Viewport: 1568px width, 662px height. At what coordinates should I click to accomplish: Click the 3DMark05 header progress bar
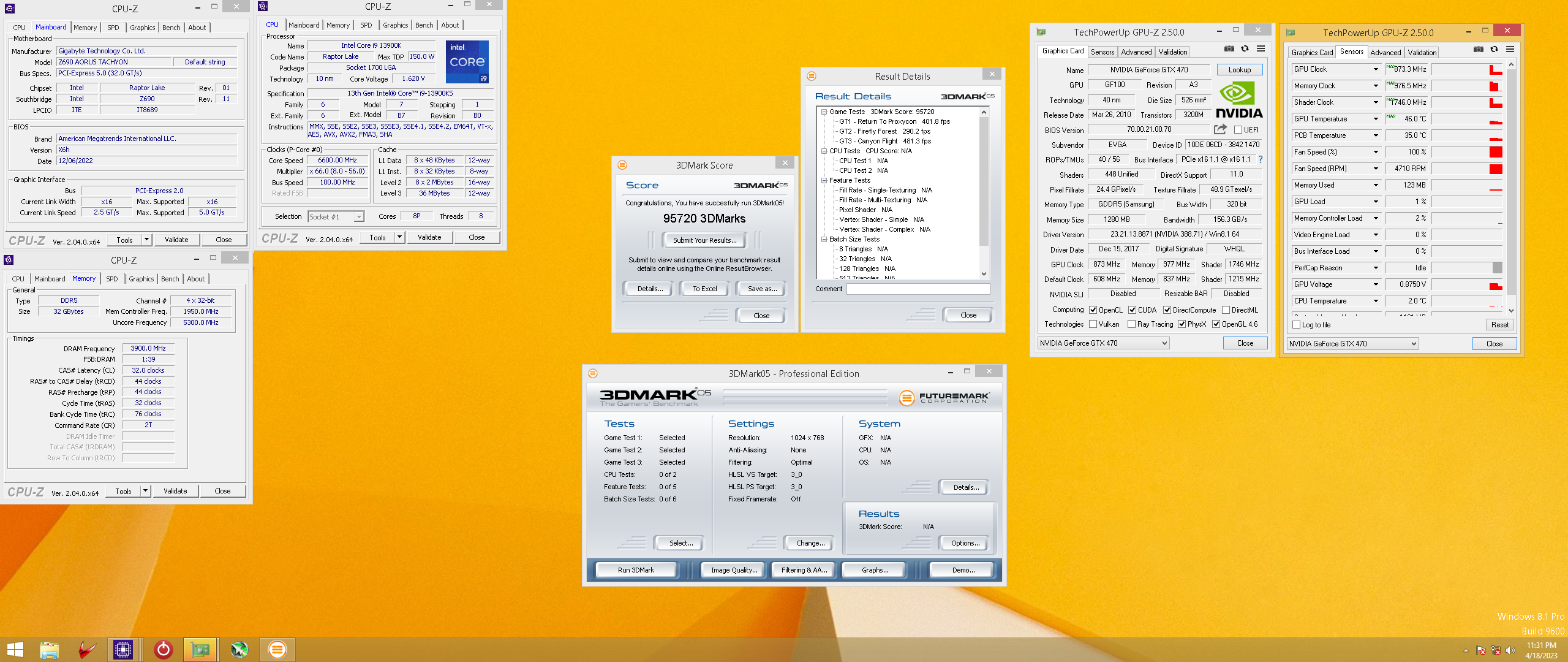coord(805,398)
